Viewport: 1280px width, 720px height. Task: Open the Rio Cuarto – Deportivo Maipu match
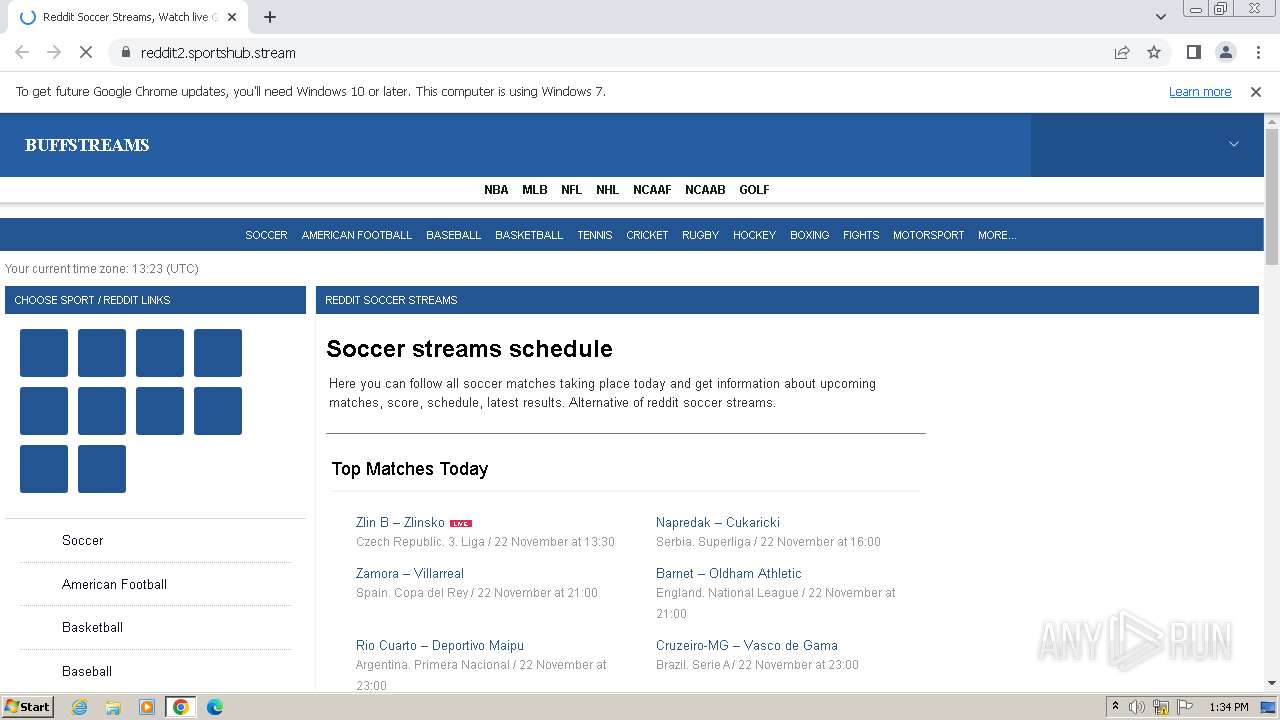click(440, 645)
